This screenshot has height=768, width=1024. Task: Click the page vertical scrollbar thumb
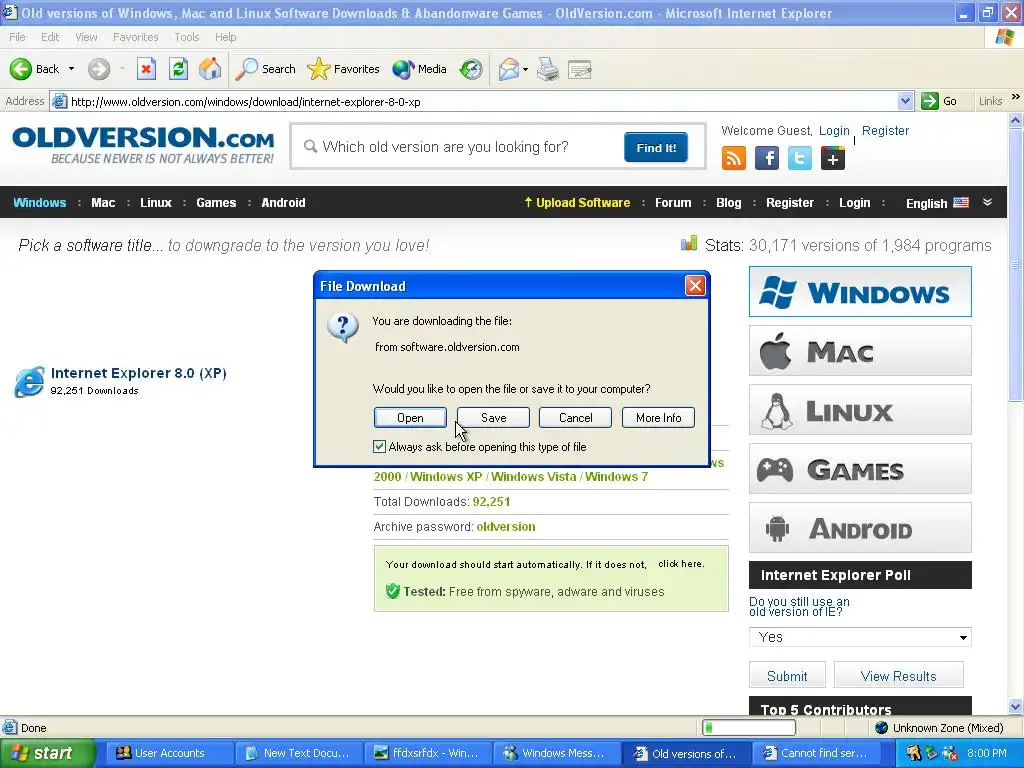coord(1016,264)
